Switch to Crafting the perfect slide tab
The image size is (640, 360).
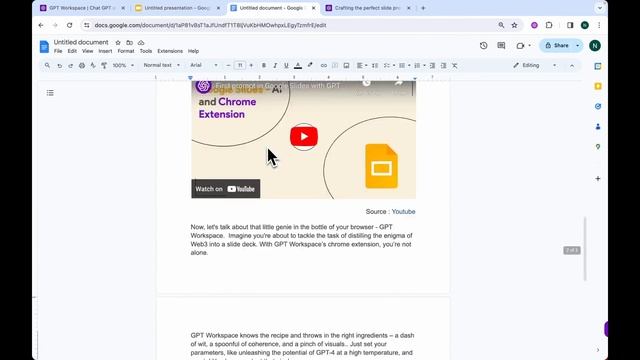click(367, 8)
